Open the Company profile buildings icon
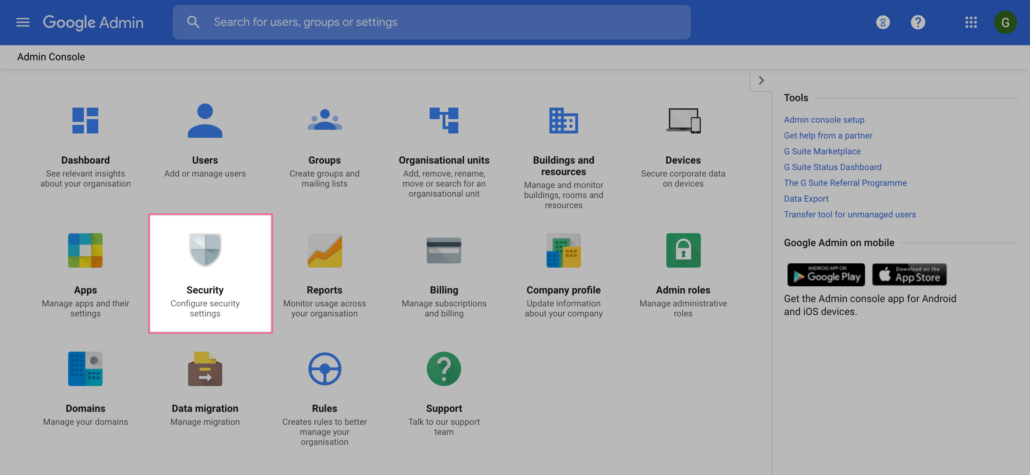This screenshot has height=475, width=1030. [564, 250]
